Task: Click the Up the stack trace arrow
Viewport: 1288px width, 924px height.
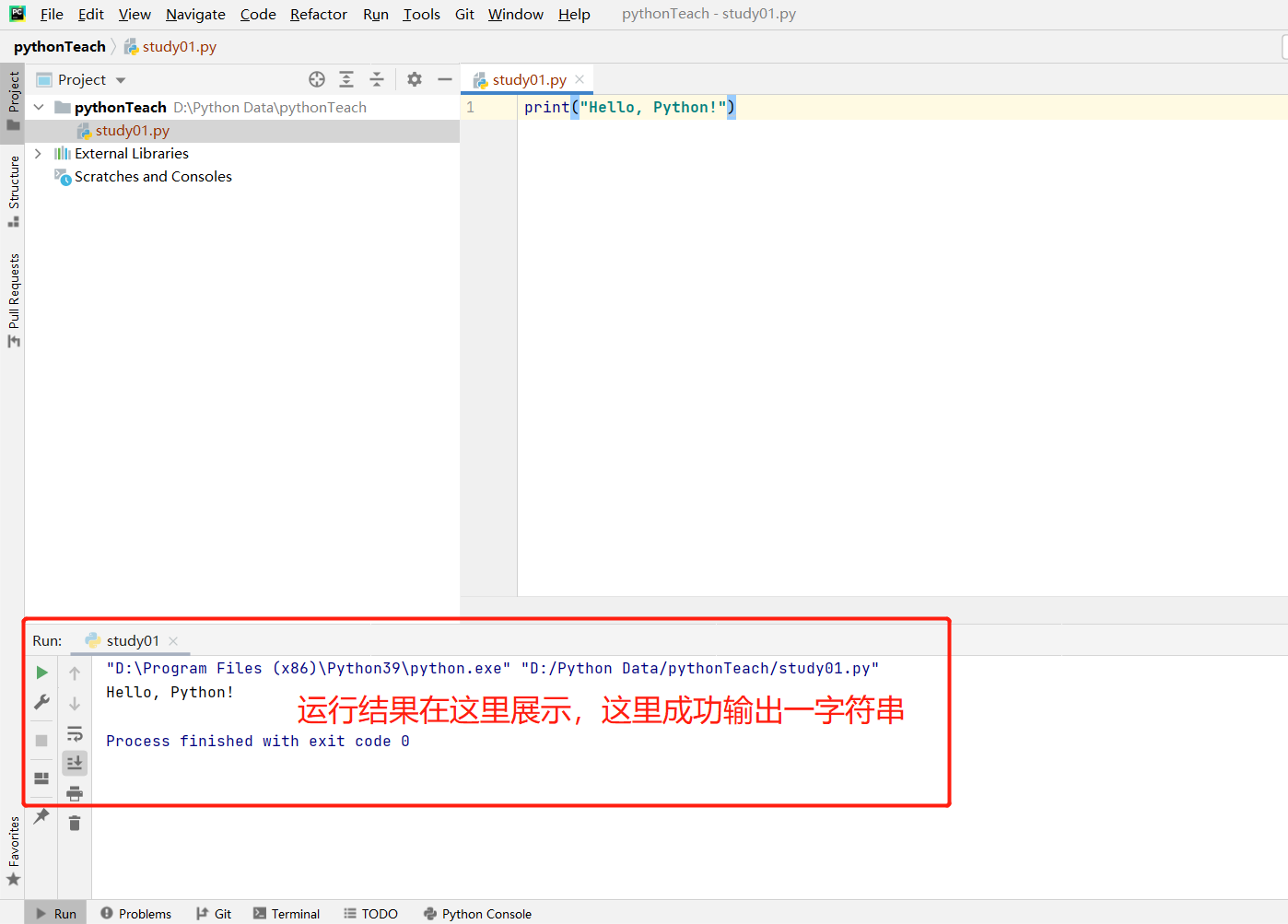Action: (x=75, y=673)
